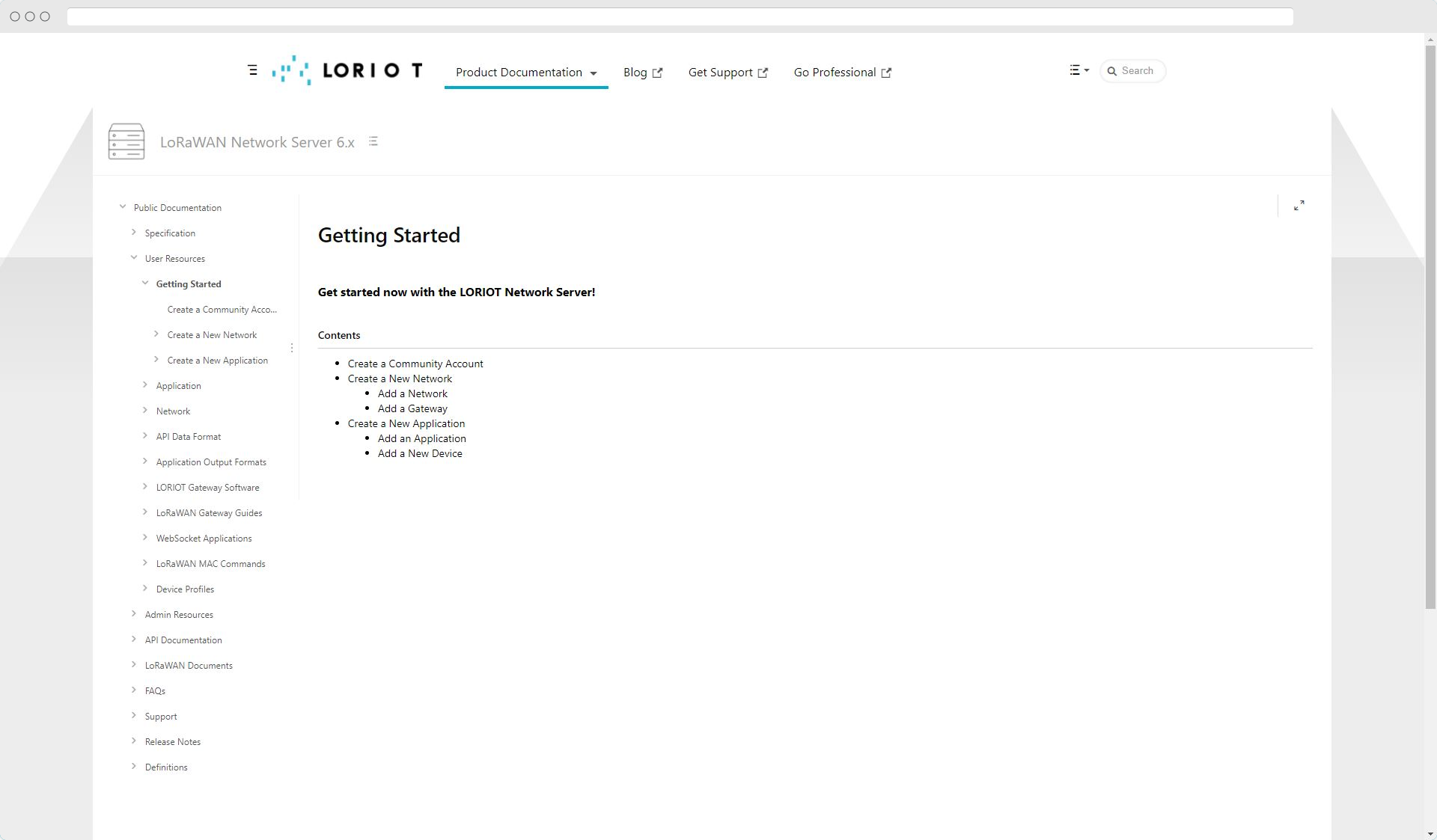Screen dimensions: 1437x840
Task: Open Create a New Network contents link
Action: (400, 378)
